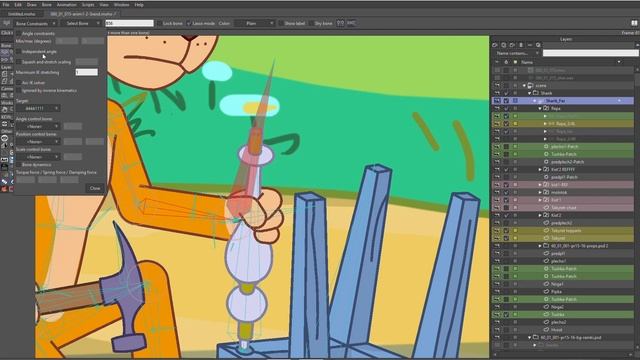
Task: Open the Animation menu
Action: (66, 4)
